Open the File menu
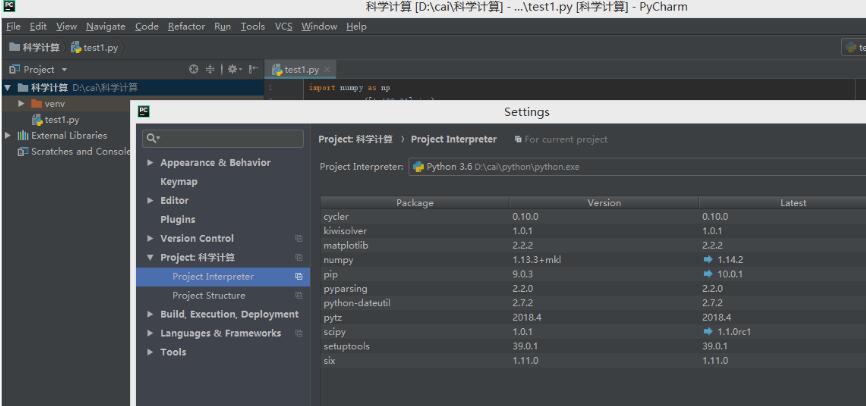Image resolution: width=866 pixels, height=406 pixels. 13,27
